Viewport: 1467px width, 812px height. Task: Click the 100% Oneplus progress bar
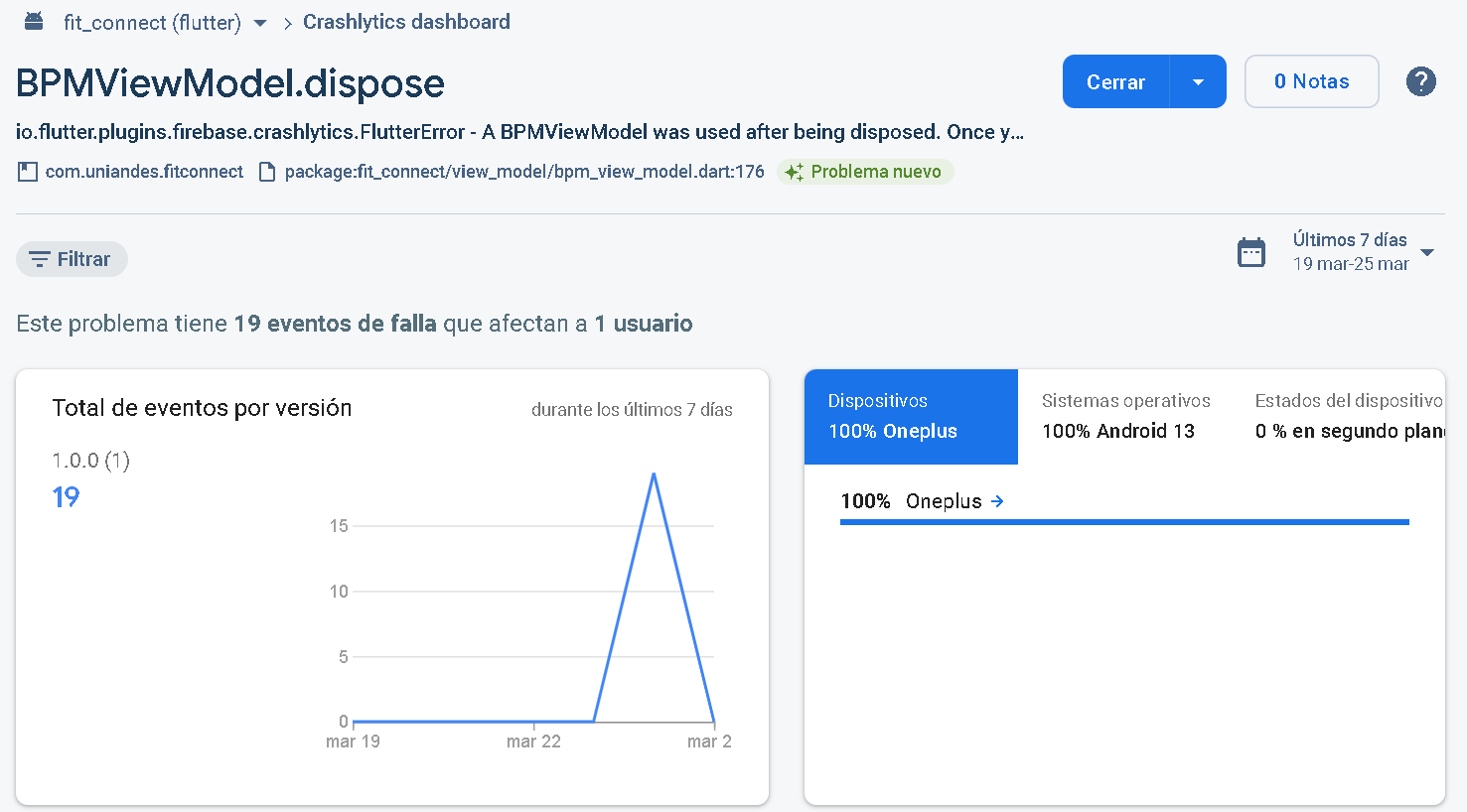click(x=1124, y=521)
